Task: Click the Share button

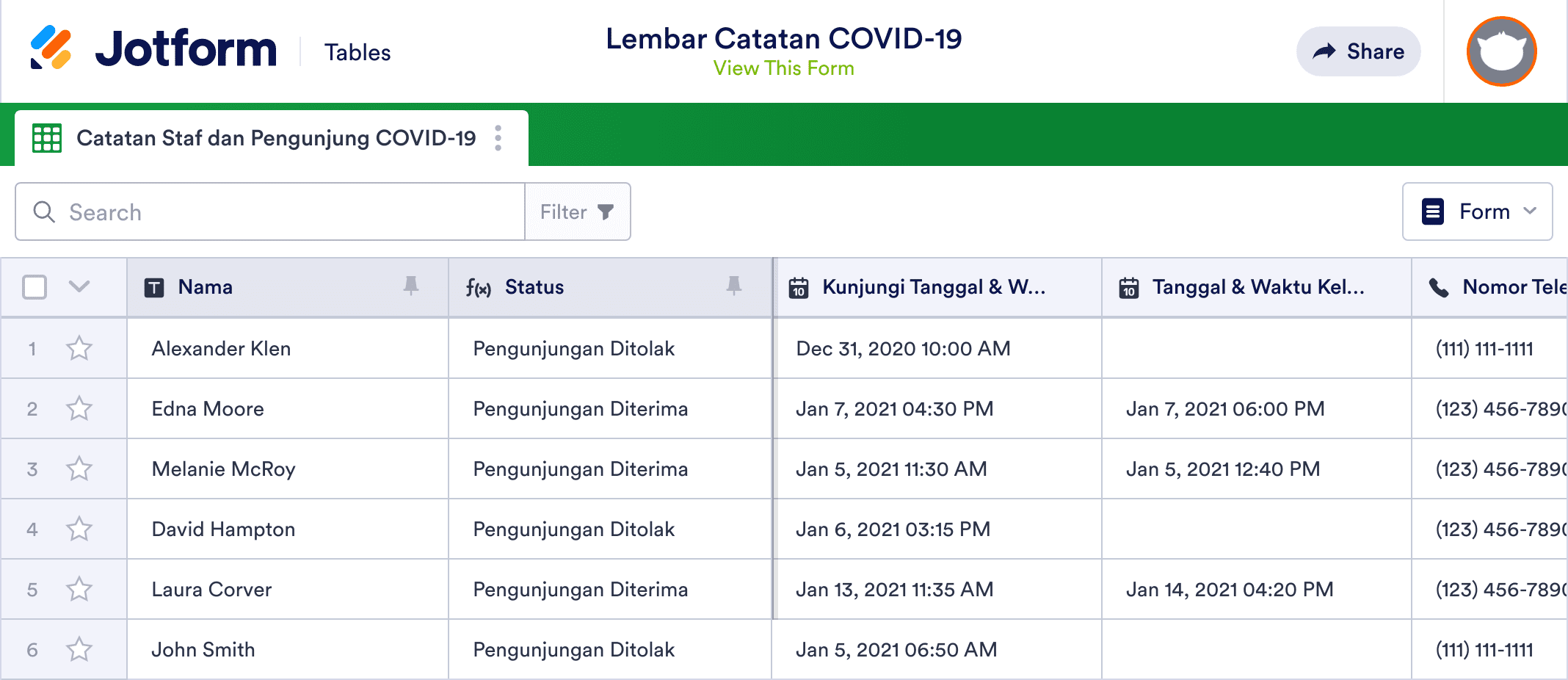Action: click(1358, 51)
